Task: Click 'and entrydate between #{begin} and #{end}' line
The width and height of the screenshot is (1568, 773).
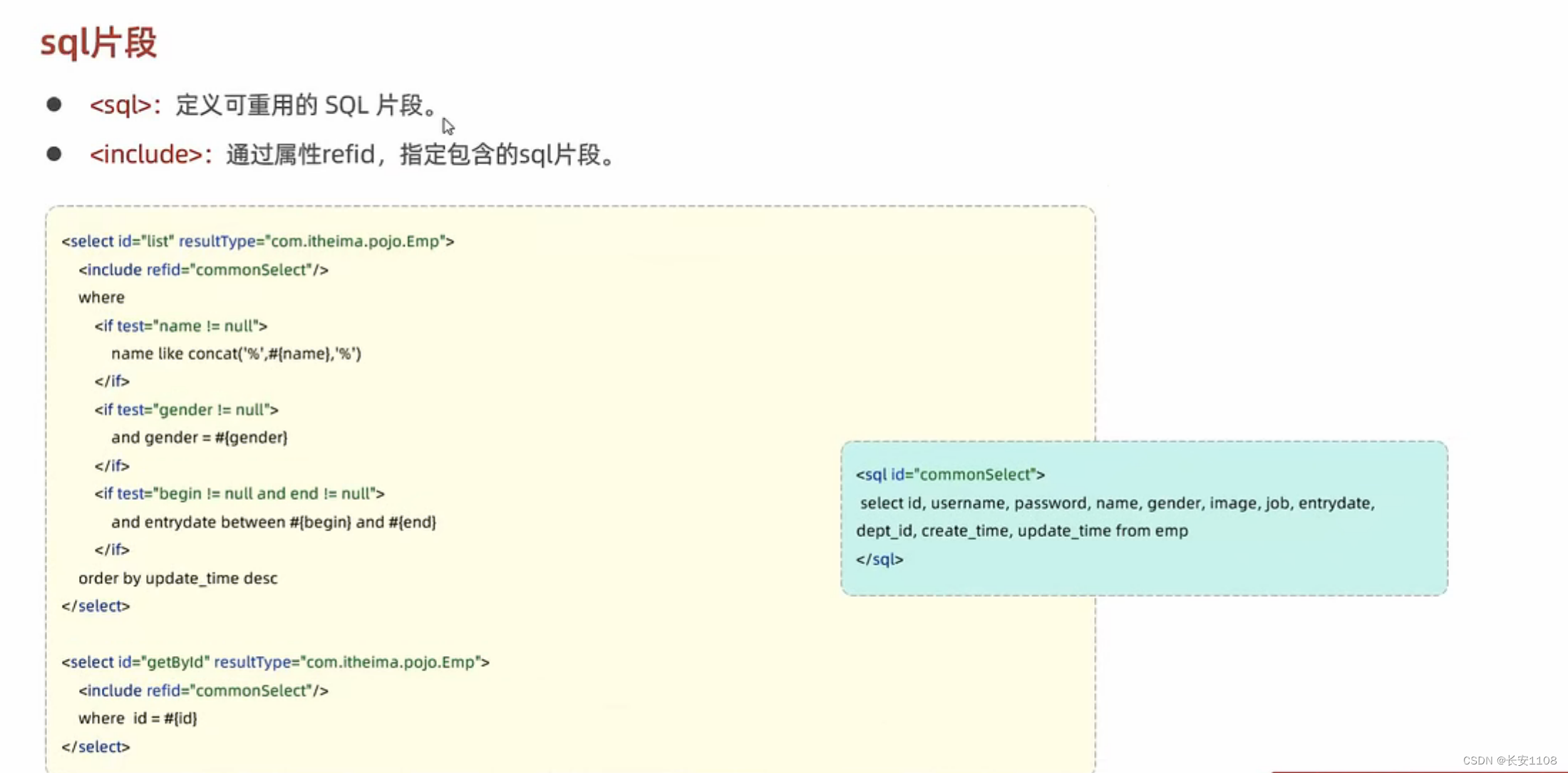Action: 273,522
